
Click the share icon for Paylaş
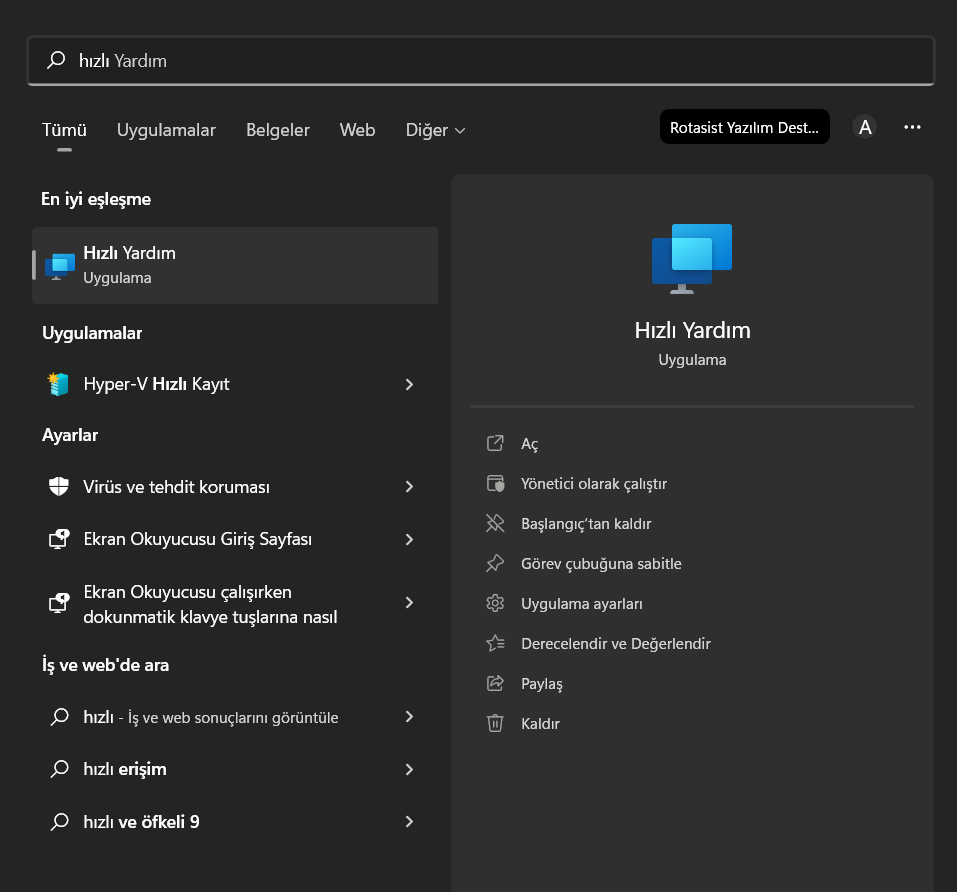[x=495, y=683]
